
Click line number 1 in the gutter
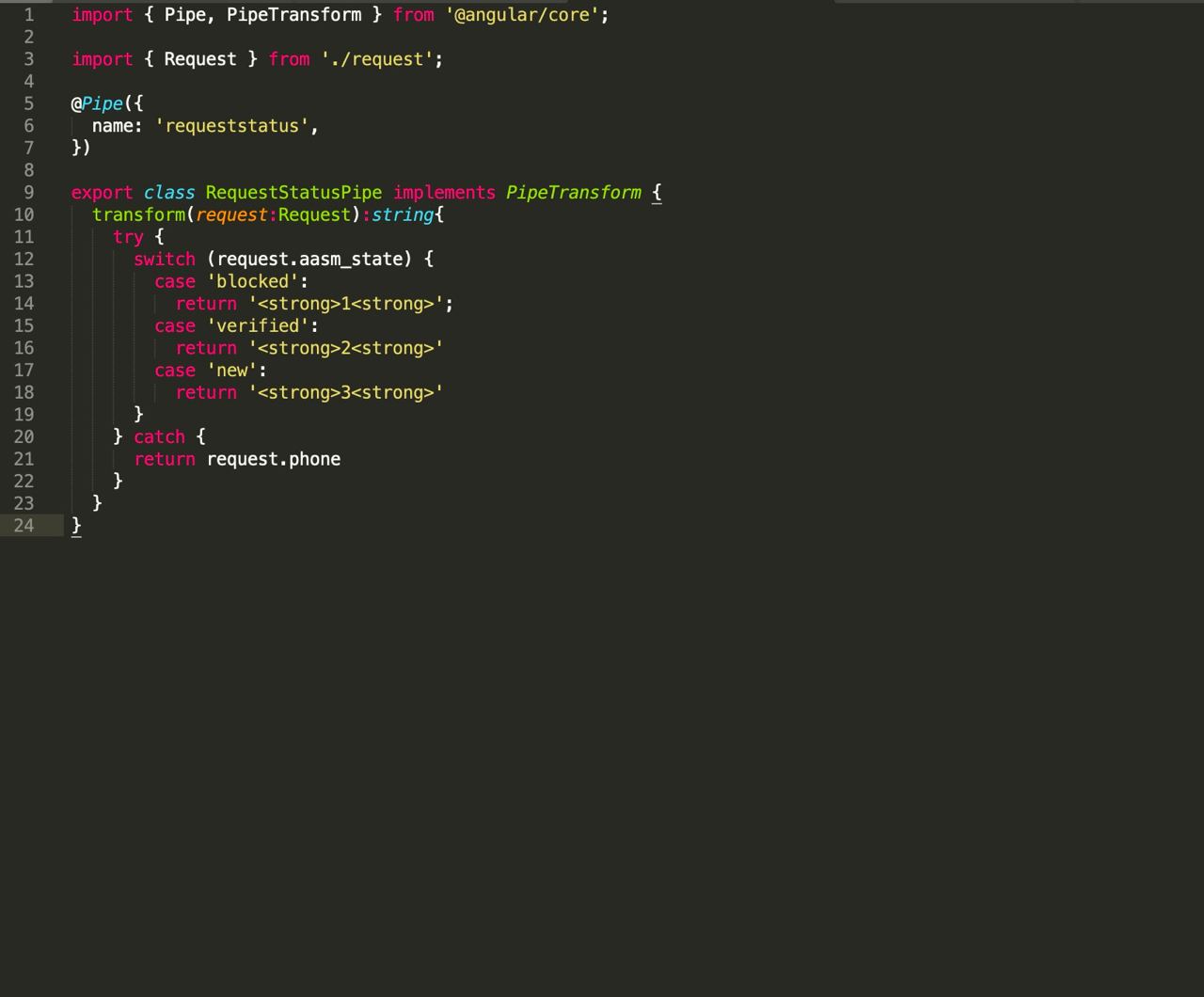tap(29, 15)
